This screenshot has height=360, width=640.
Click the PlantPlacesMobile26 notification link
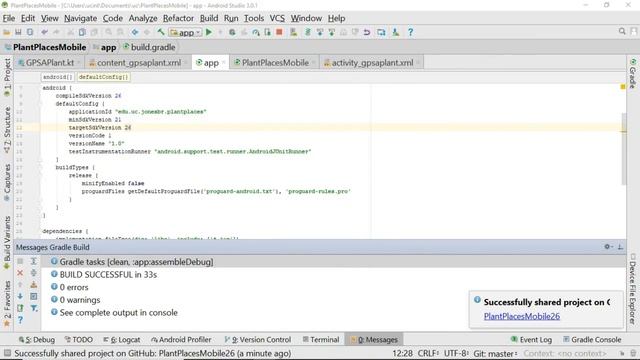pyautogui.click(x=522, y=316)
